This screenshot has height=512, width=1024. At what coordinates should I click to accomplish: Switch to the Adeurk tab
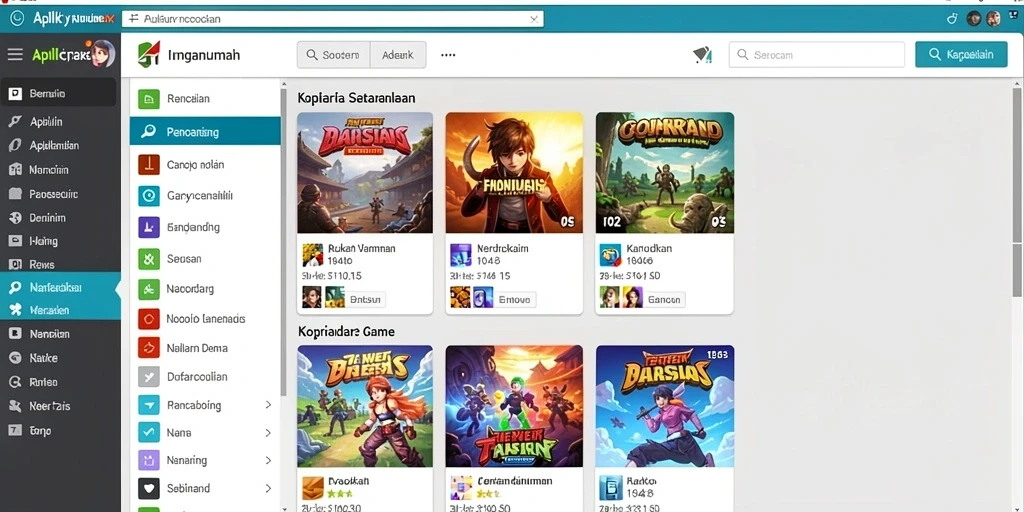click(398, 56)
